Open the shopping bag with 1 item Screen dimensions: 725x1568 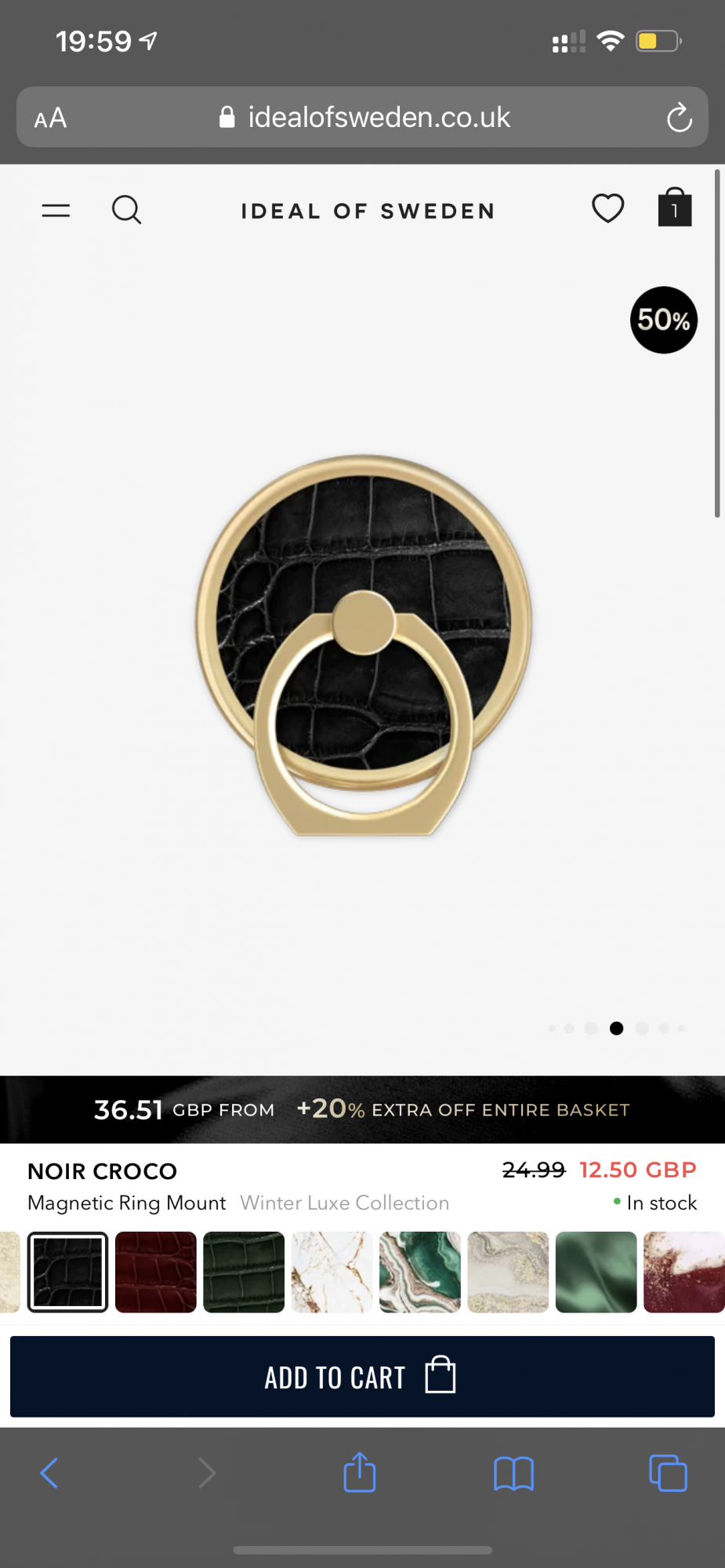coord(674,208)
